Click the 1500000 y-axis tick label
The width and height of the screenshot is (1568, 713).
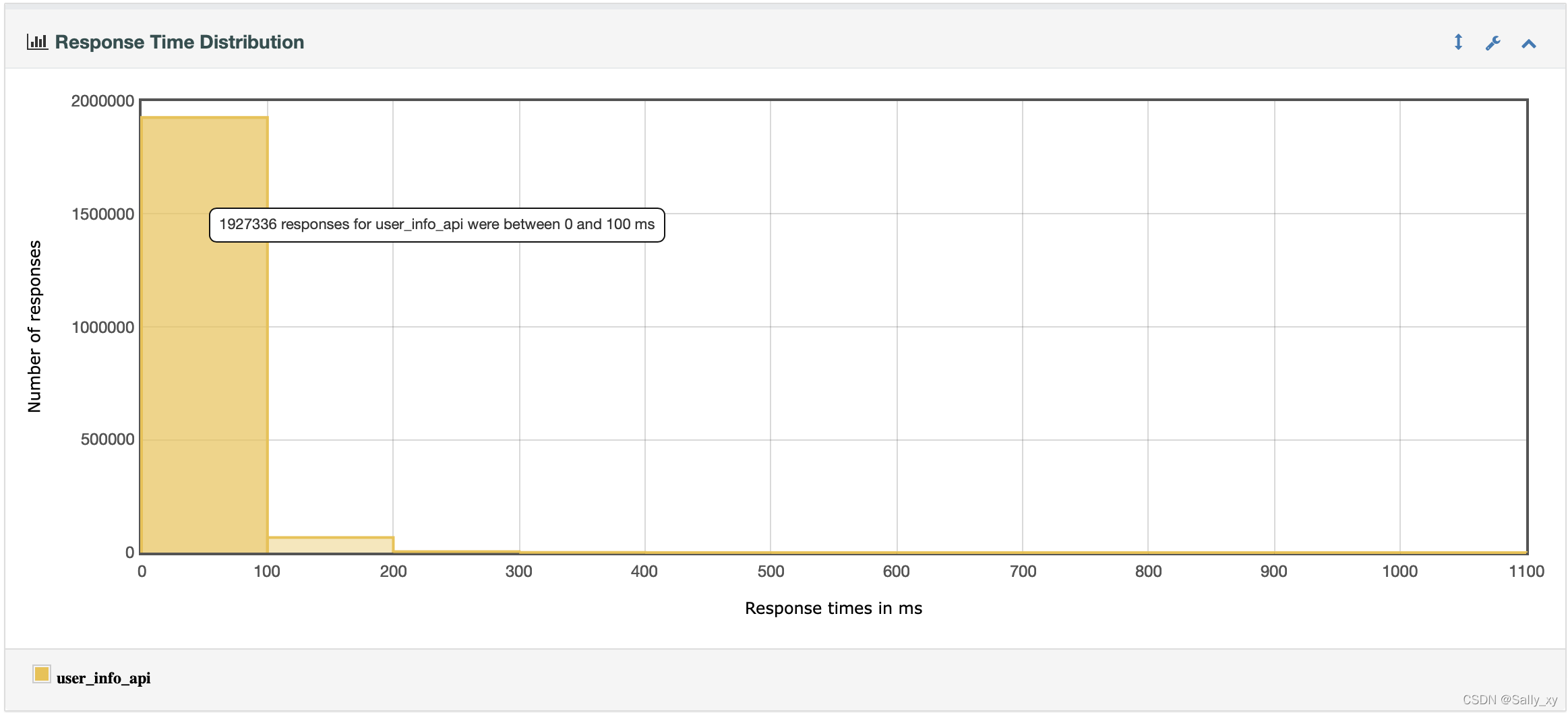tap(102, 214)
